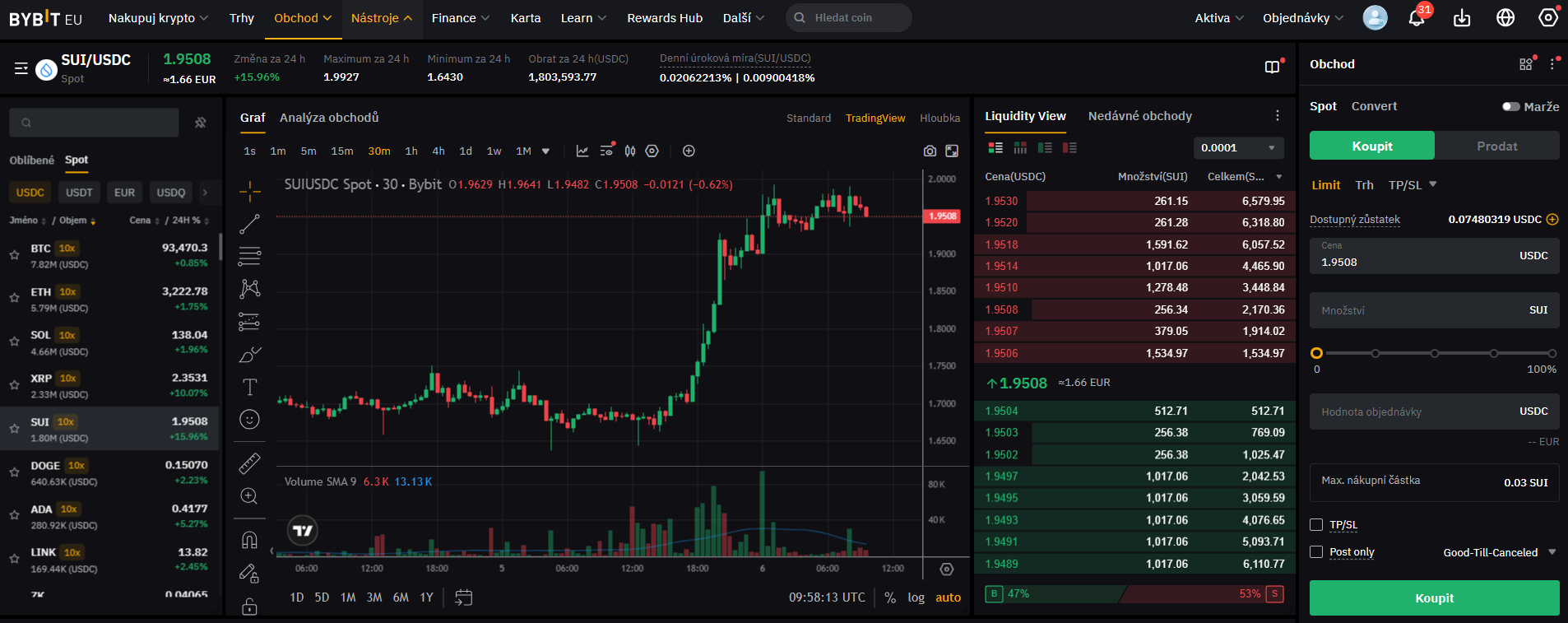Switch to Nedávné obchody tab
Viewport: 1568px width, 623px height.
1139,116
